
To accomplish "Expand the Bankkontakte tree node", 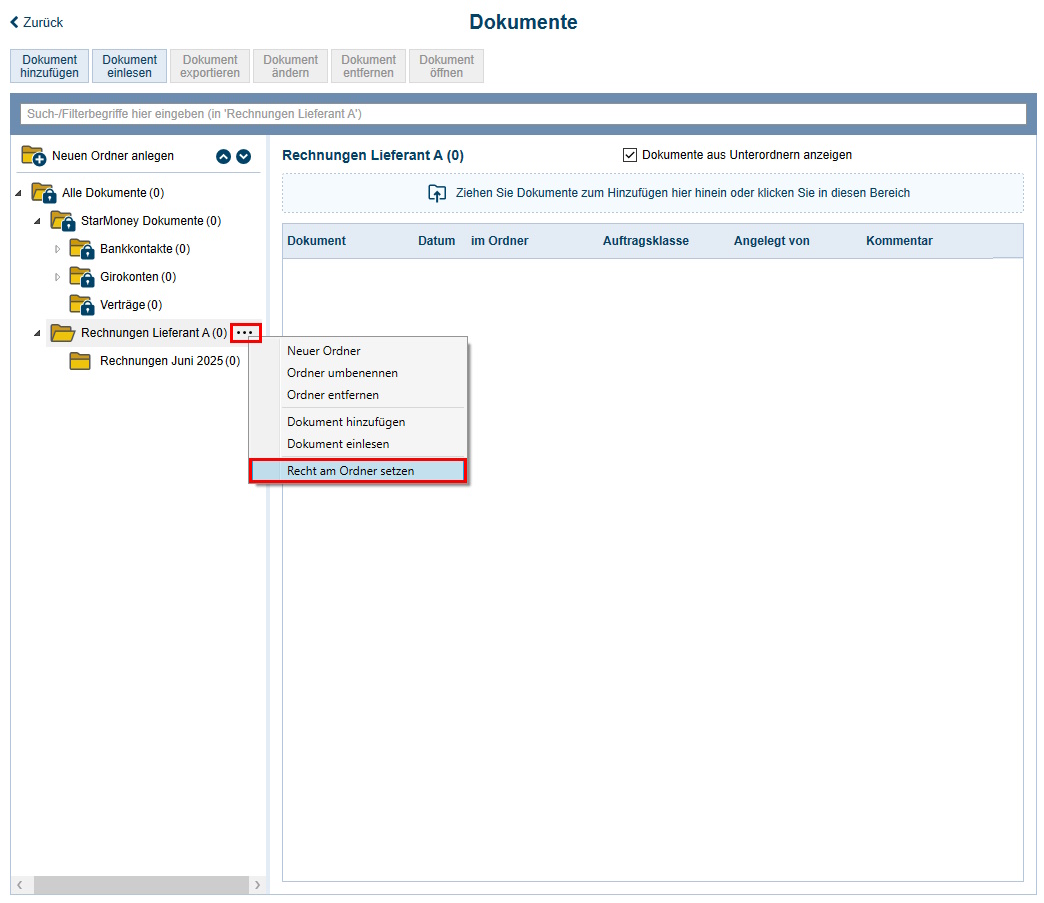I will [x=57, y=249].
